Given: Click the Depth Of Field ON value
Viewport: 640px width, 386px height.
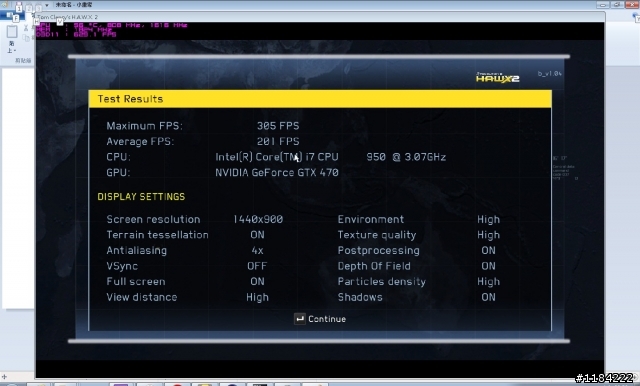Looking at the screenshot, I should 489,266.
